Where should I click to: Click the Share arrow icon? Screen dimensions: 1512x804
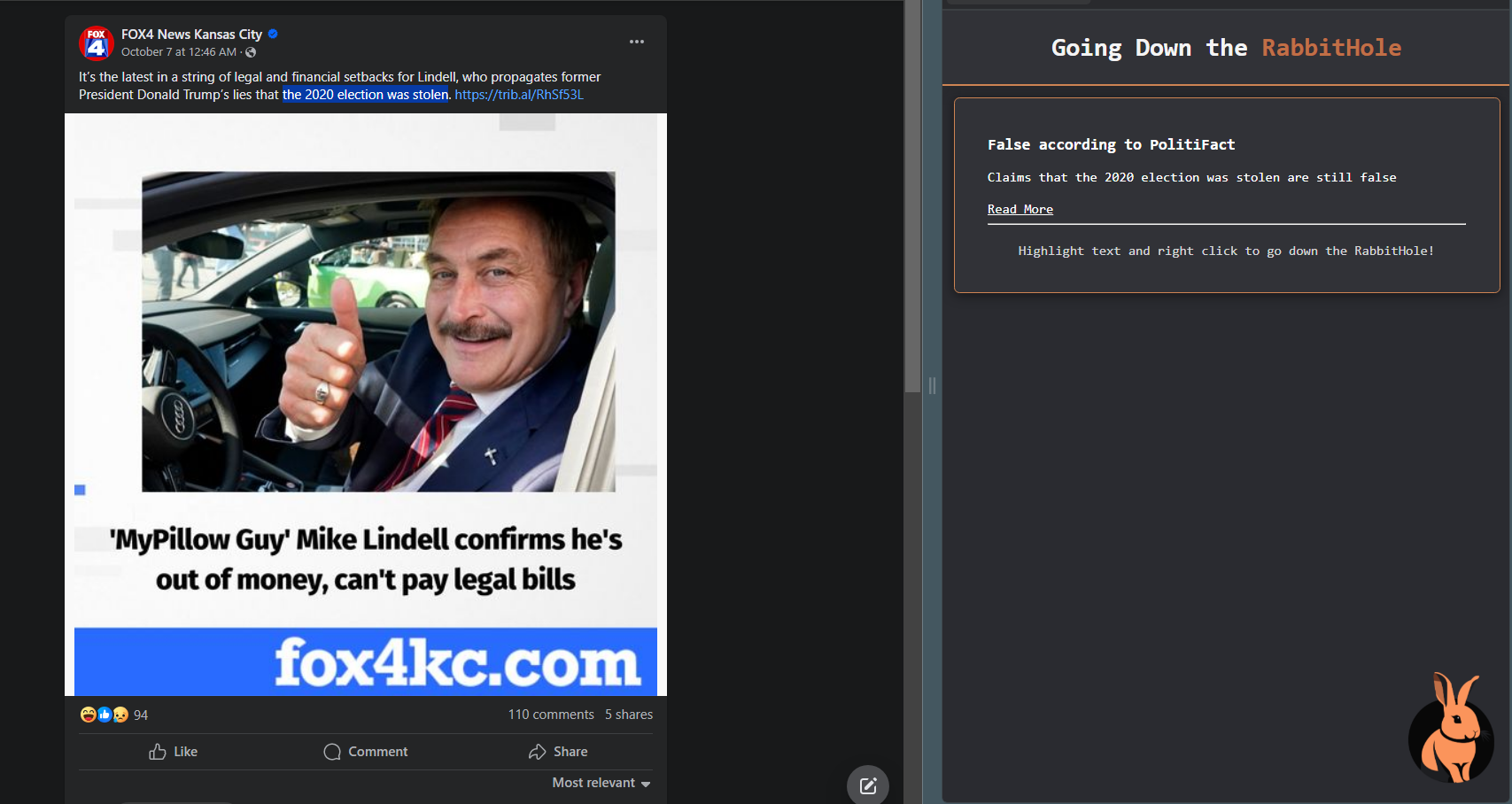point(537,752)
